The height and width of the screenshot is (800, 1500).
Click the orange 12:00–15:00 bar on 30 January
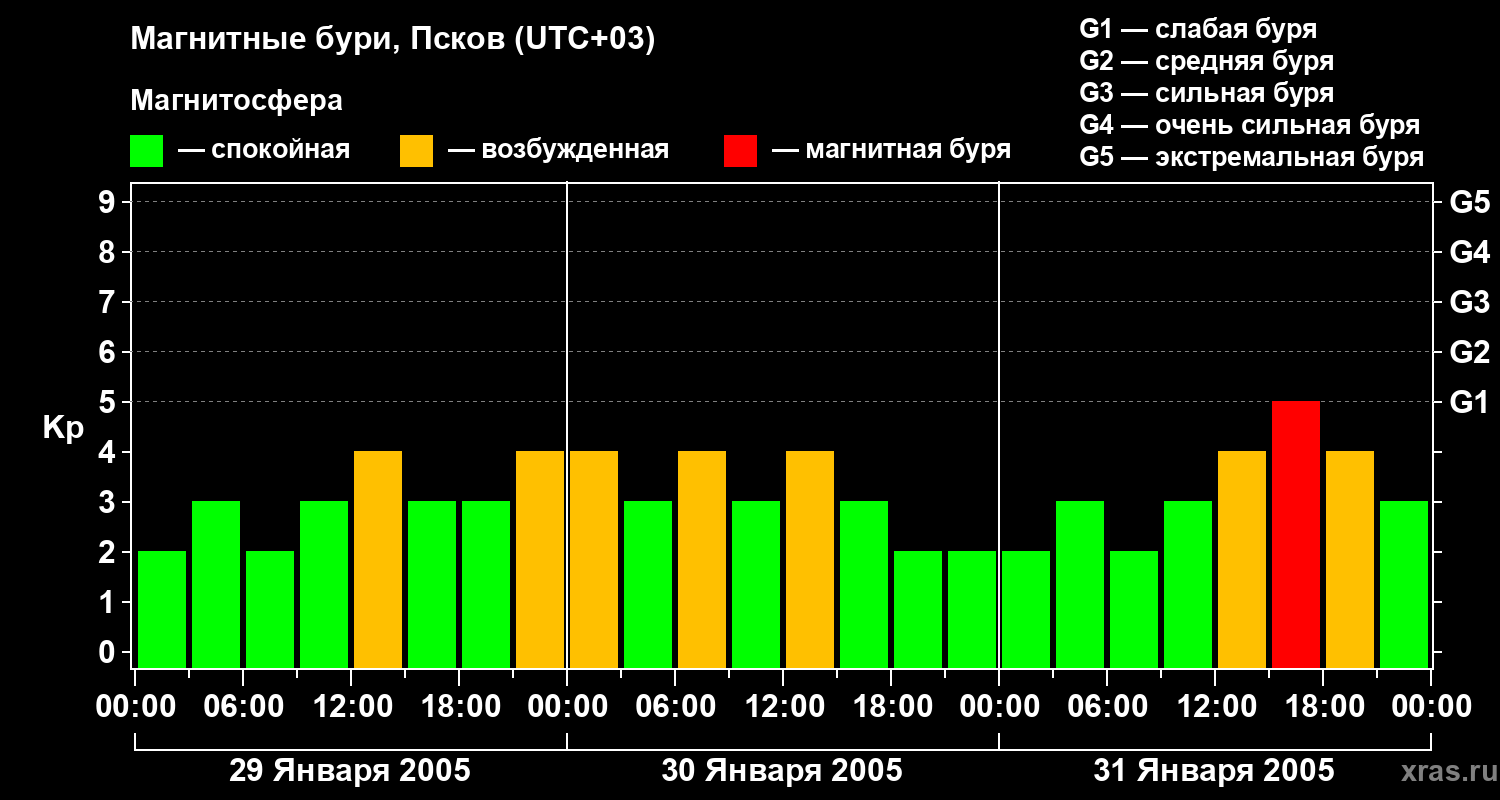tap(810, 559)
